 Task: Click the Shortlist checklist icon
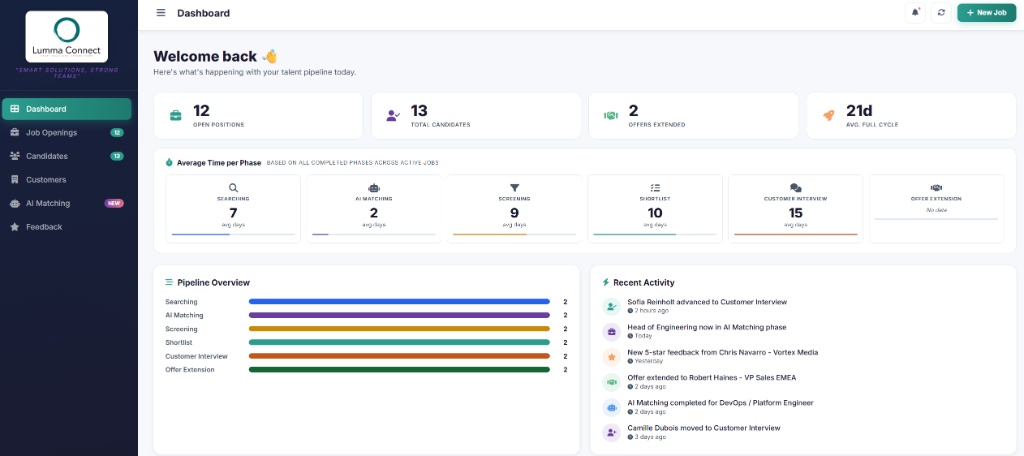tap(655, 187)
